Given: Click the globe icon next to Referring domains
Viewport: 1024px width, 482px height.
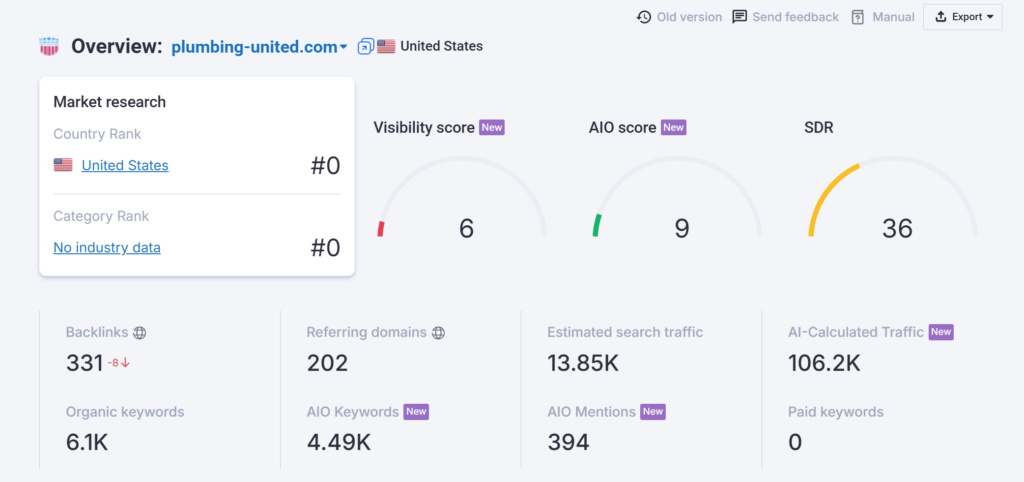Looking at the screenshot, I should (x=439, y=333).
